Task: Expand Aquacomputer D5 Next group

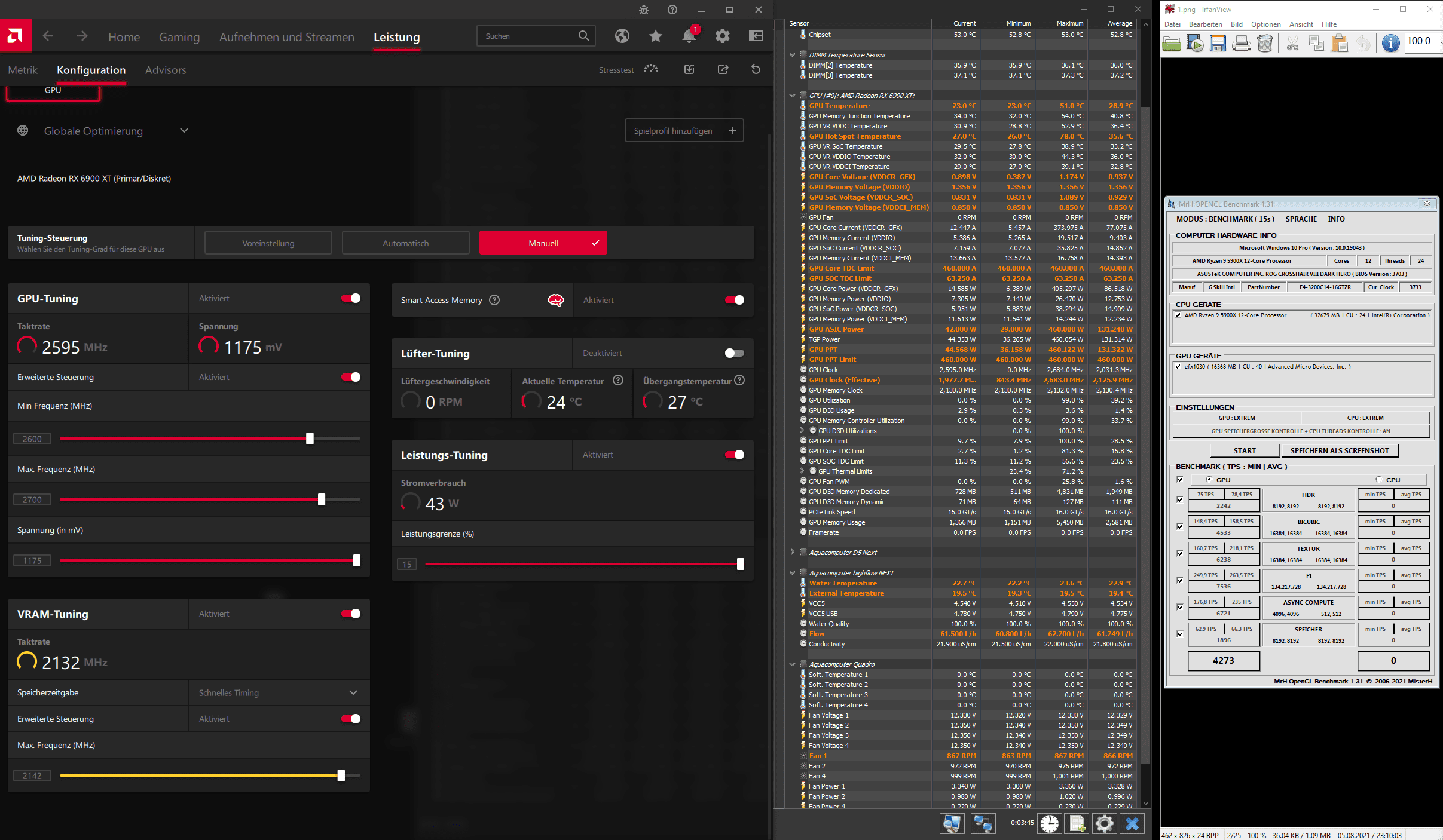Action: pos(792,553)
